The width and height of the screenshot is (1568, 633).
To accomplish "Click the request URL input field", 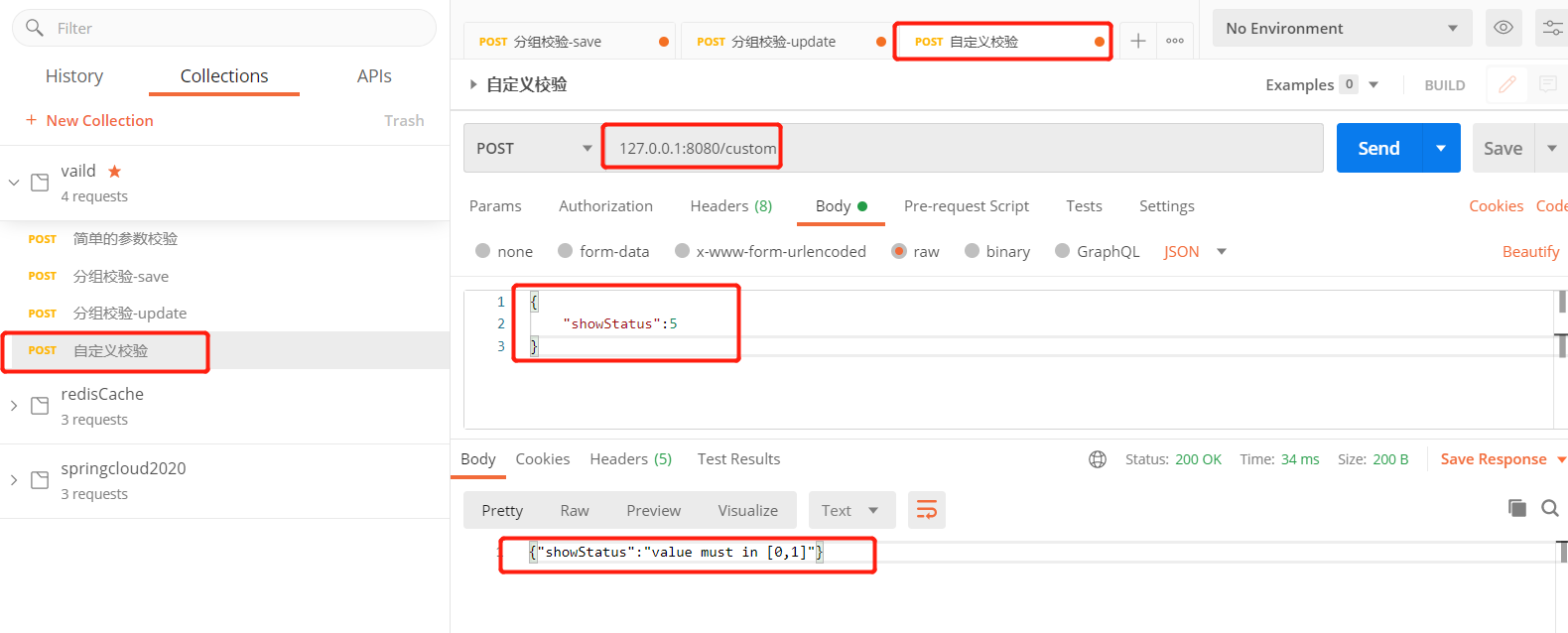I will [963, 148].
